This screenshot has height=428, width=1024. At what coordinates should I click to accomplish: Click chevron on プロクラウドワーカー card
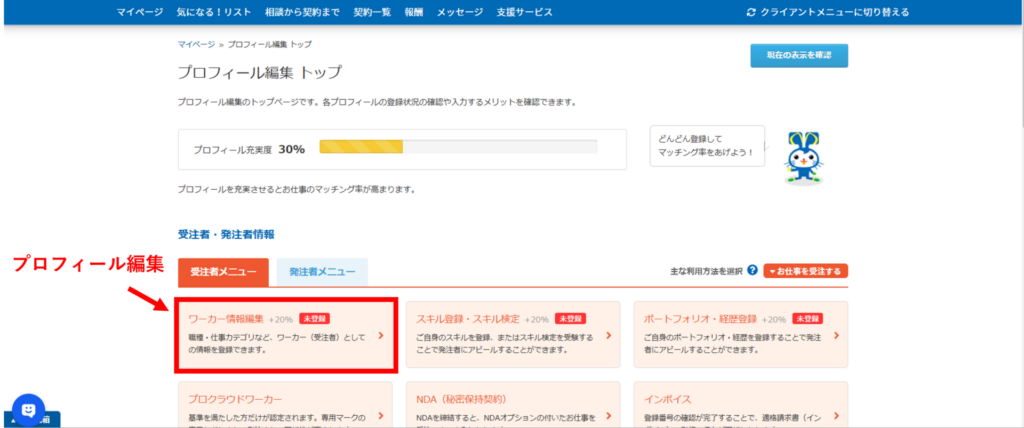click(x=381, y=416)
